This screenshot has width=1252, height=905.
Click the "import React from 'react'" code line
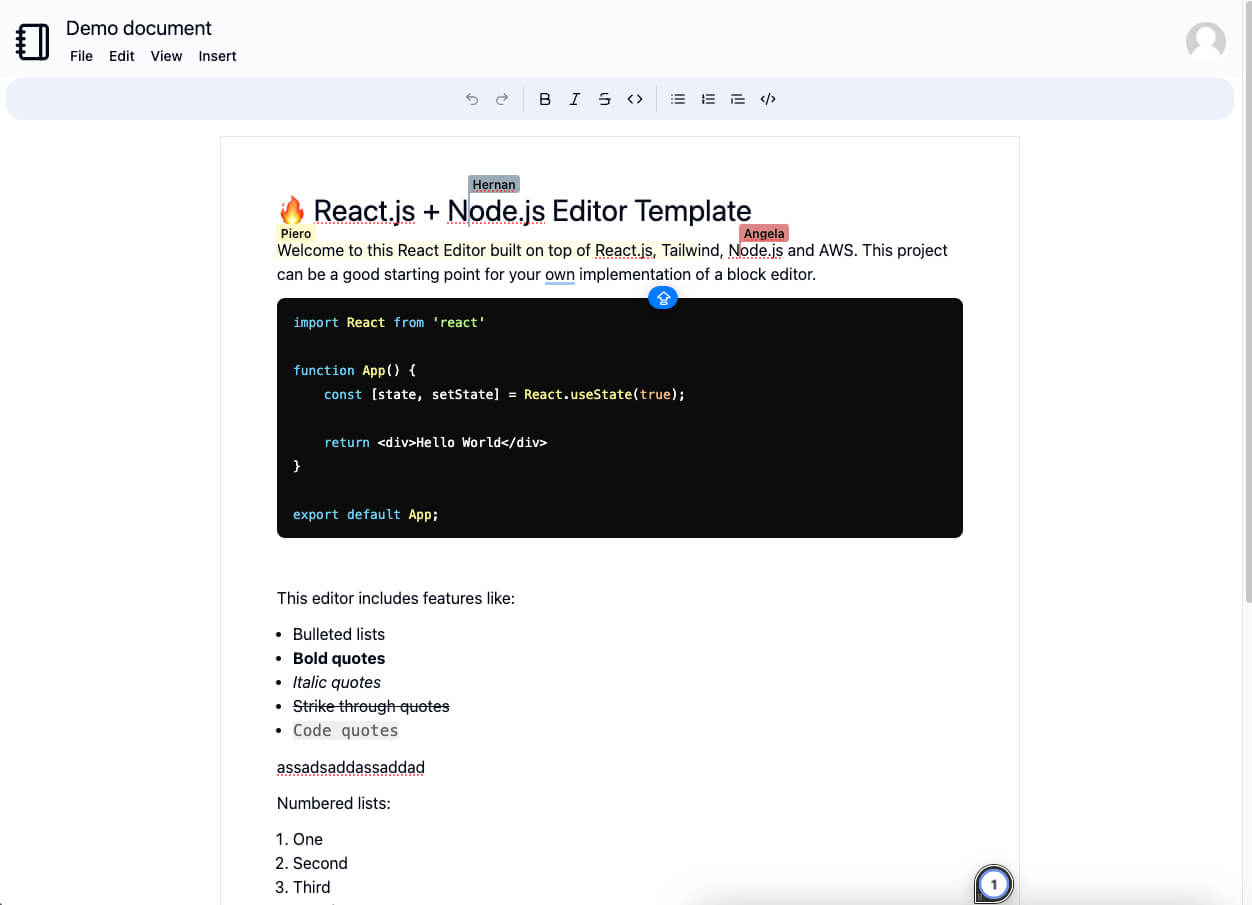pyautogui.click(x=389, y=322)
